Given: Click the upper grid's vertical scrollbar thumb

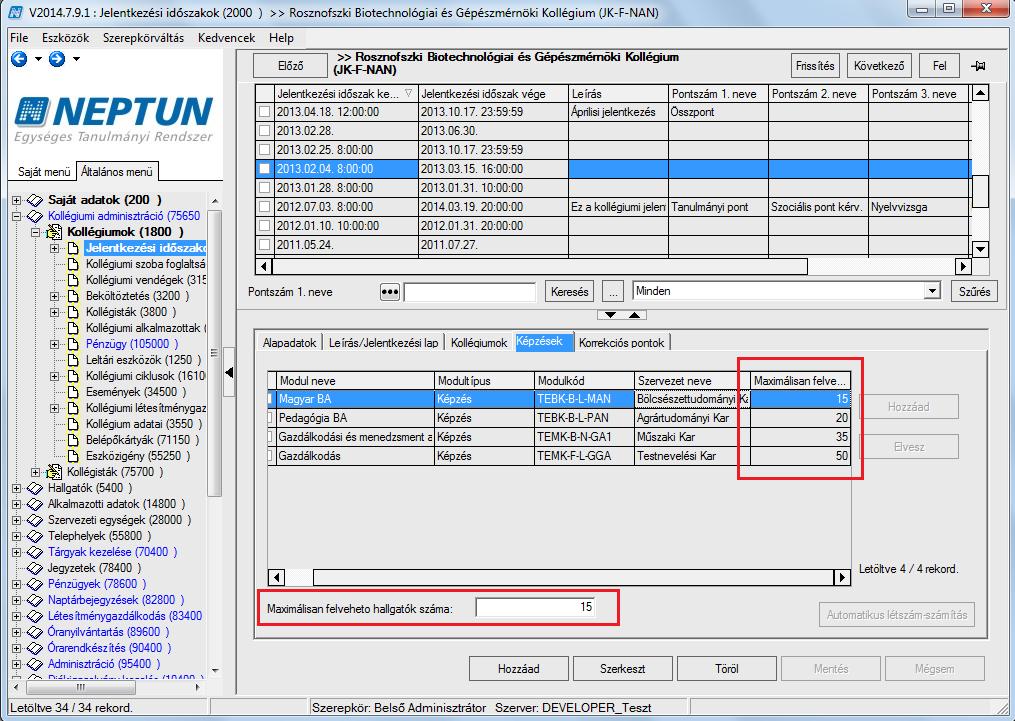Looking at the screenshot, I should point(981,192).
